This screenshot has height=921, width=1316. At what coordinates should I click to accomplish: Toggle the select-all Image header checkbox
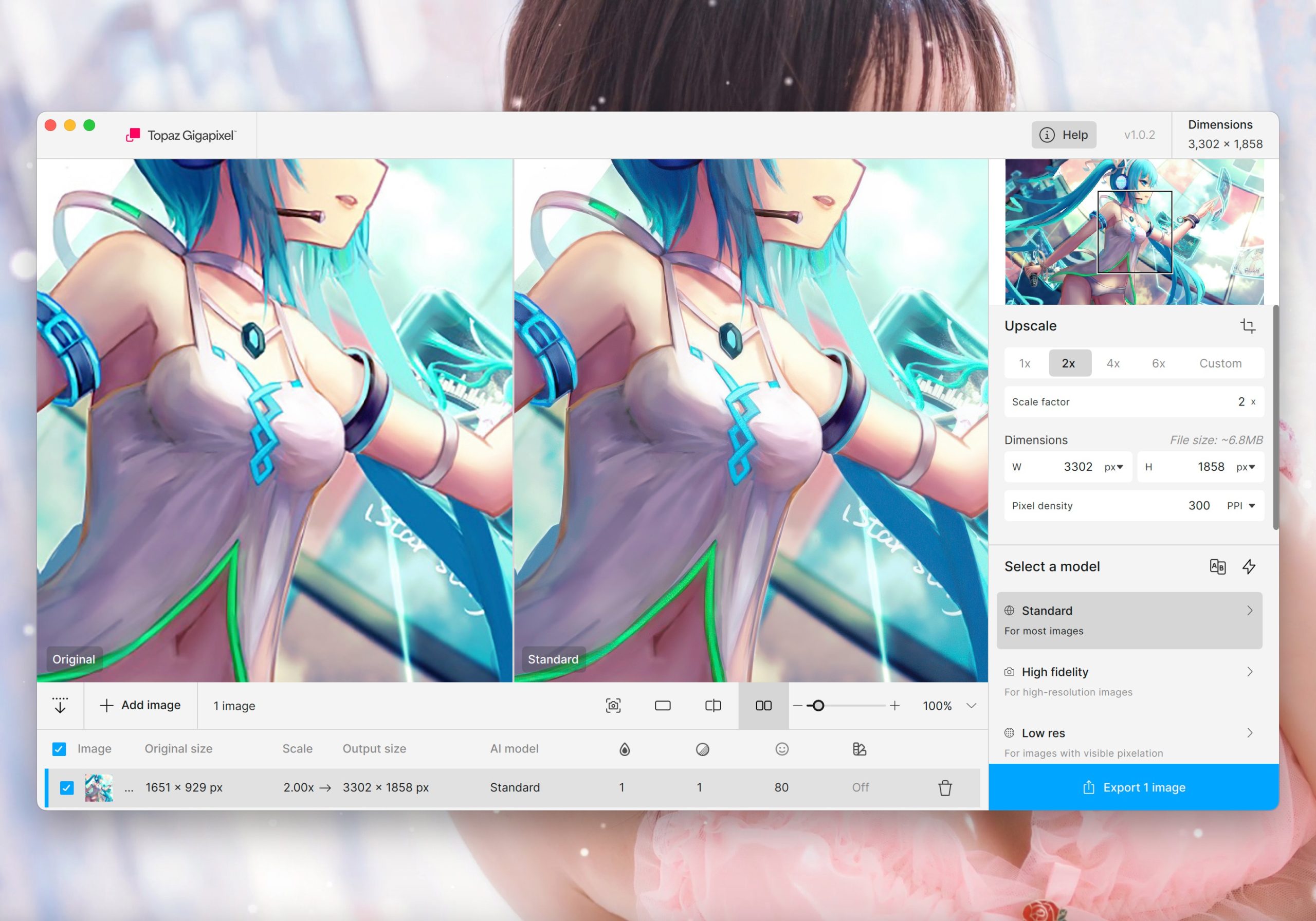[59, 748]
